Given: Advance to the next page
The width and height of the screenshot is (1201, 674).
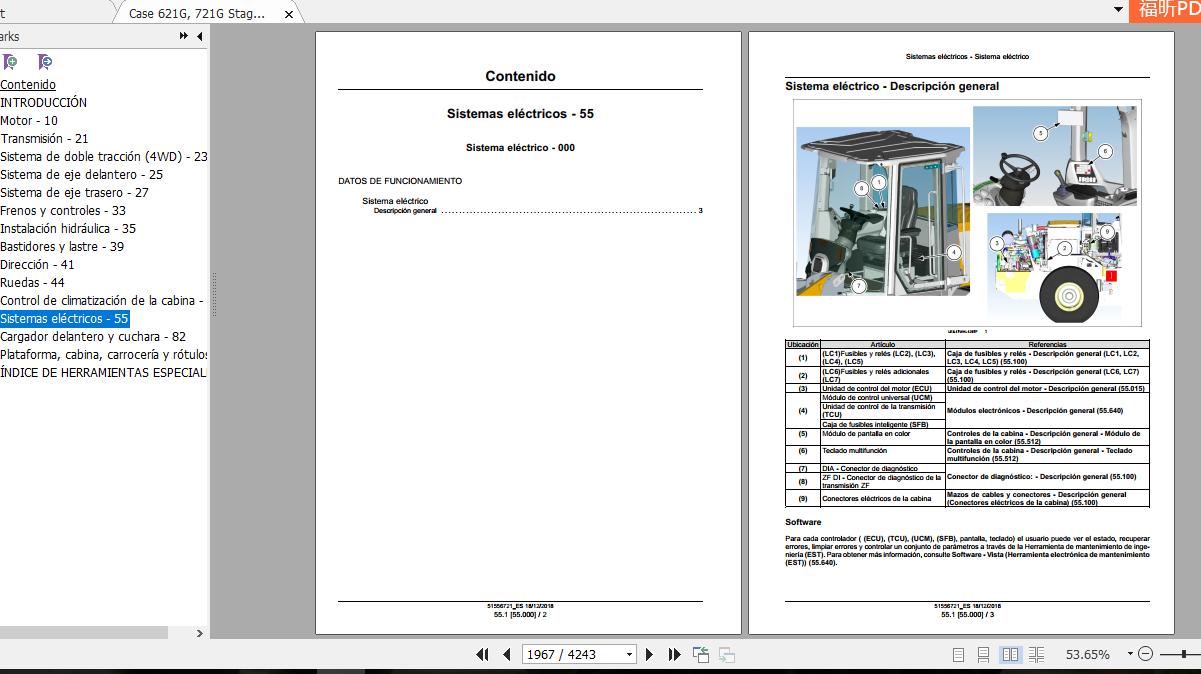Looking at the screenshot, I should pyautogui.click(x=649, y=654).
